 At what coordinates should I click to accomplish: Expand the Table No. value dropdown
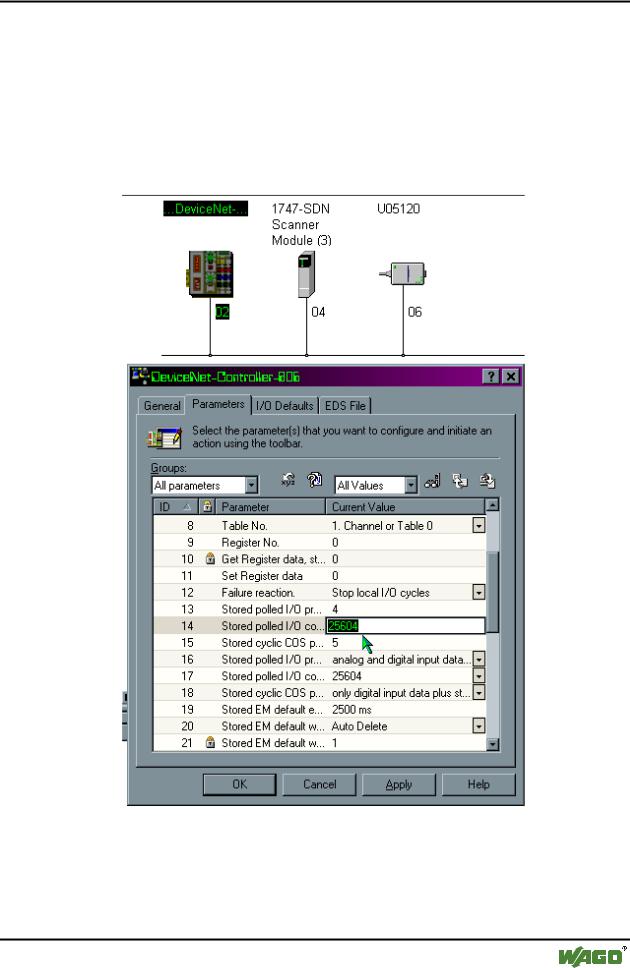tap(479, 525)
